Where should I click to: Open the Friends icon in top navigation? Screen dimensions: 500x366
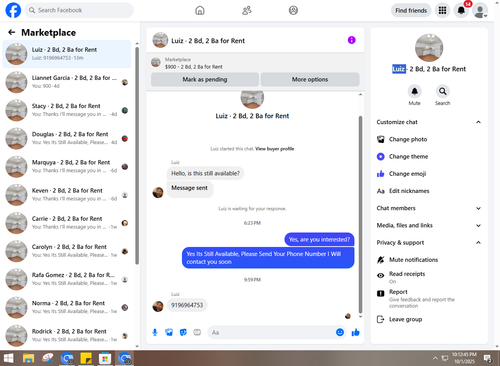(x=247, y=10)
